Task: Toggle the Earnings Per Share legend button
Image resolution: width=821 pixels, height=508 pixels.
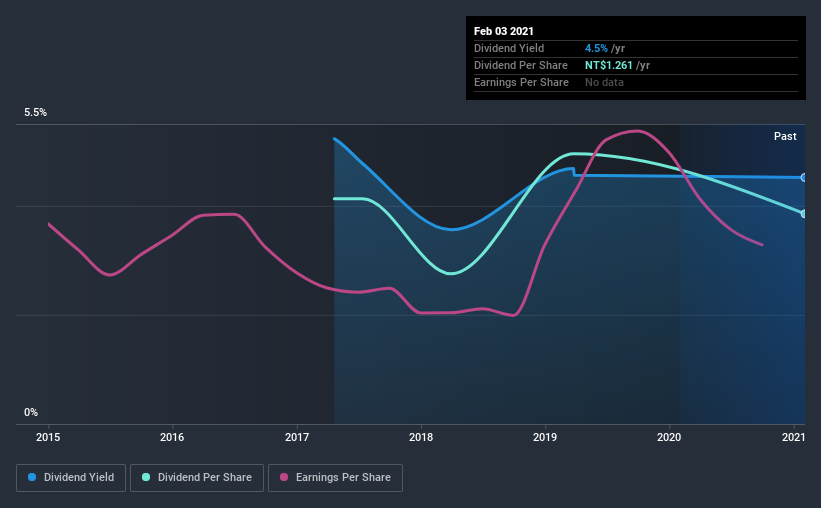Action: click(x=335, y=478)
